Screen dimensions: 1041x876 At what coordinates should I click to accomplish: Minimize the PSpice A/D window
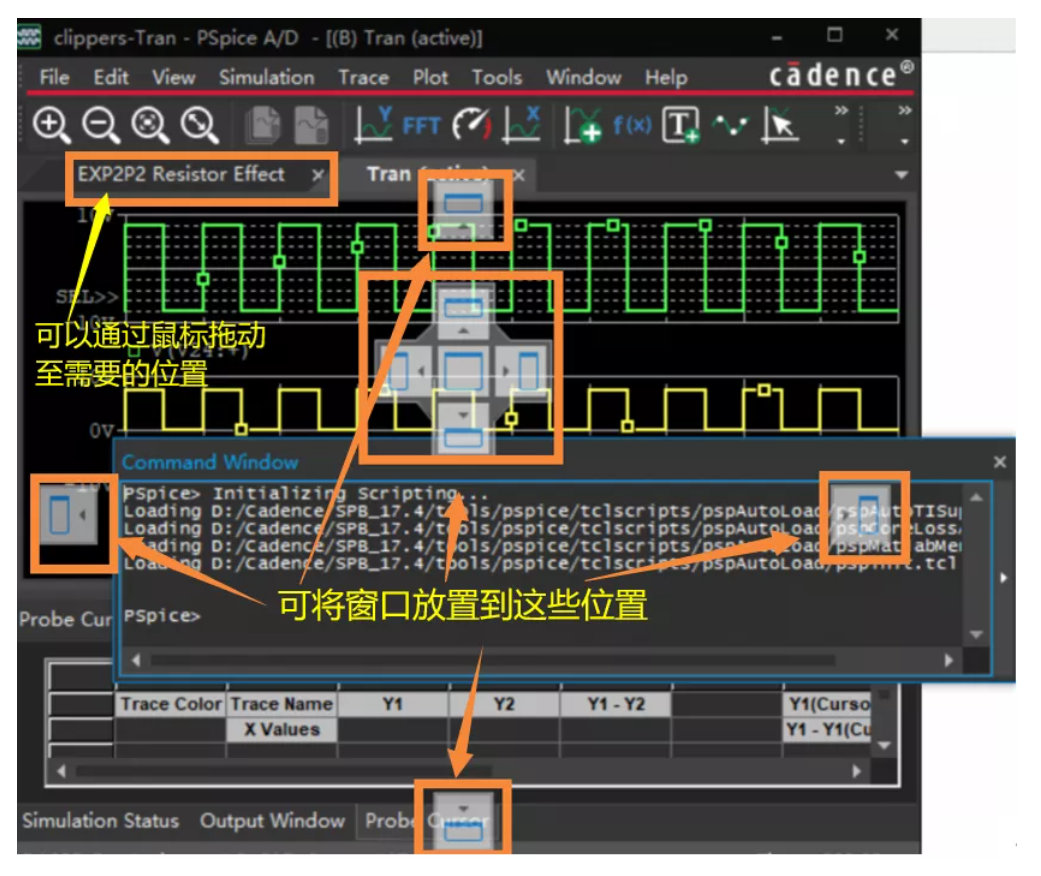pyautogui.click(x=776, y=37)
